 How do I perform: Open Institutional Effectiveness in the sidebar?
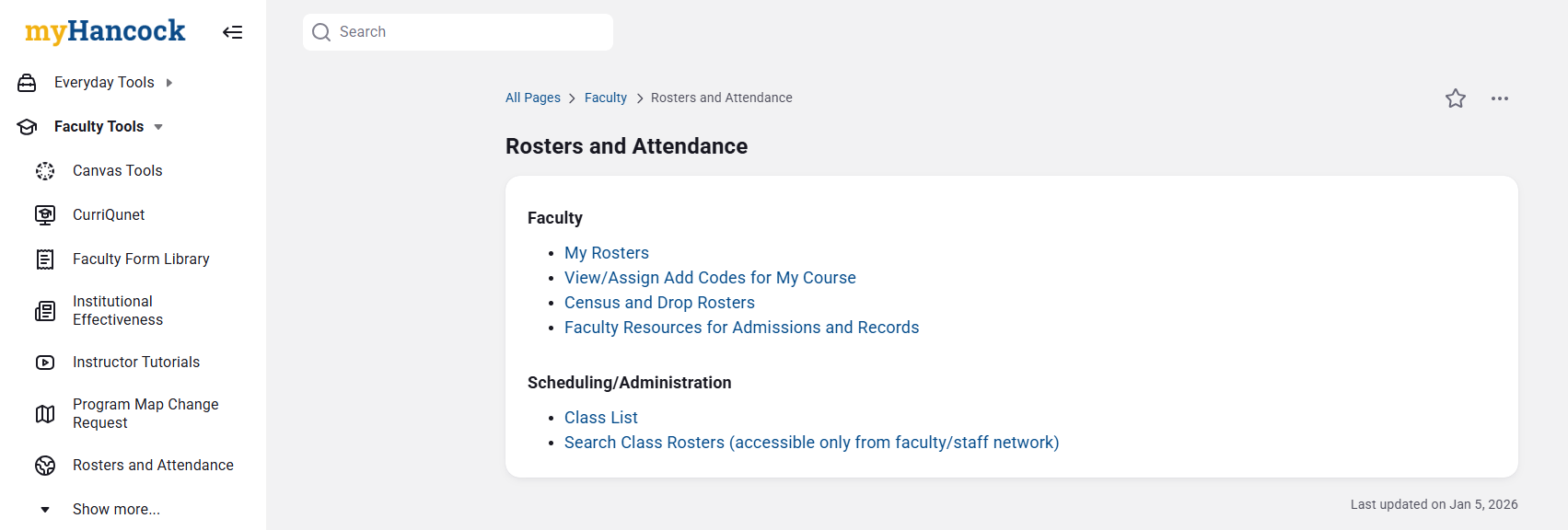pyautogui.click(x=118, y=311)
